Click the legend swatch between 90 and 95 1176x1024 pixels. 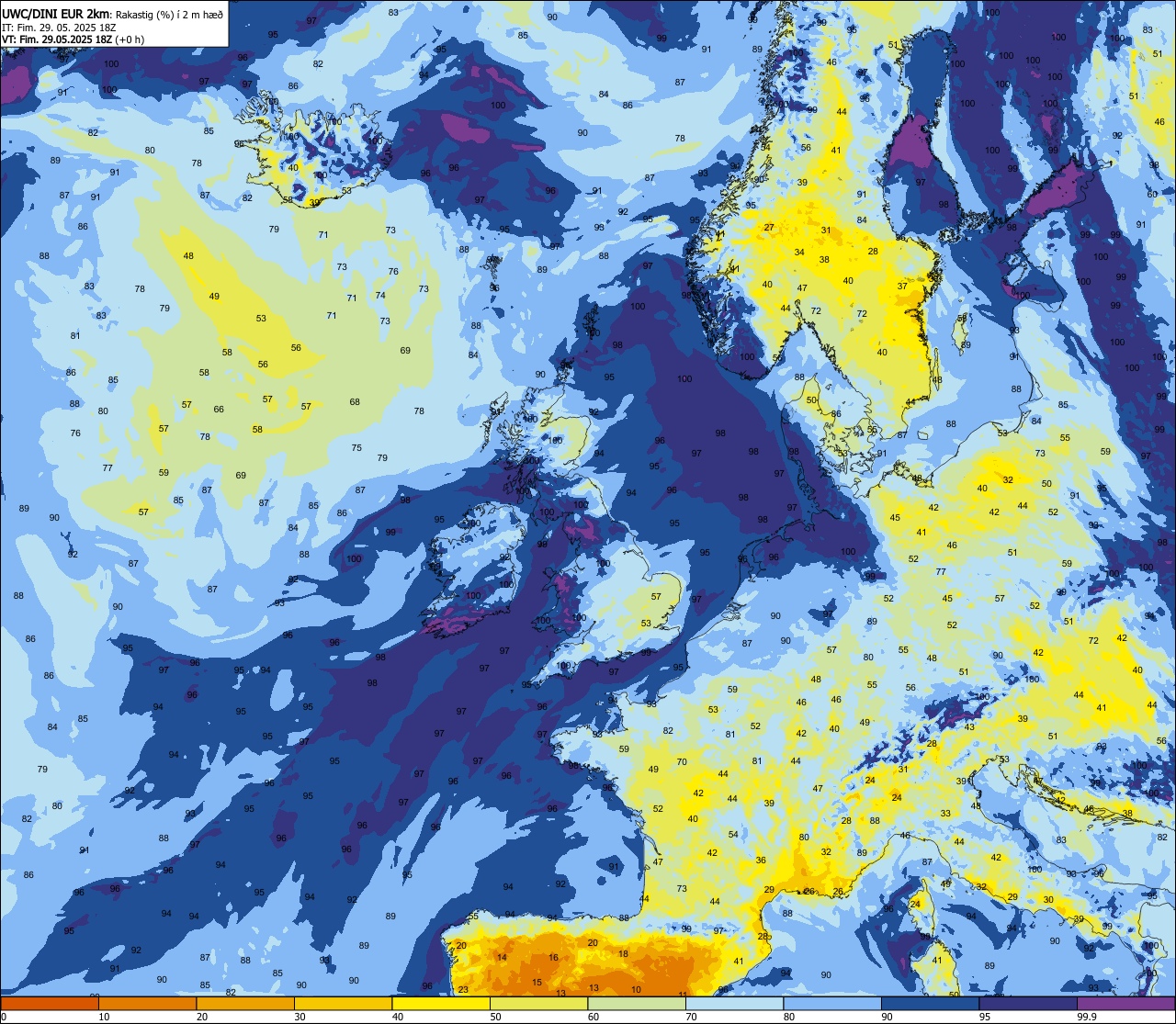point(931,1003)
